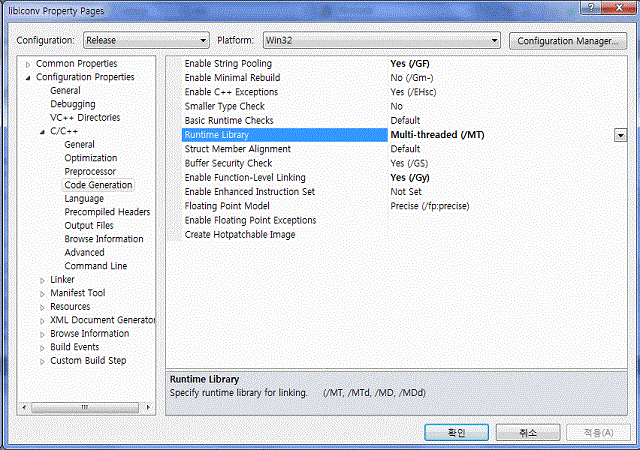Click the Yes (/GF) value
The height and width of the screenshot is (450, 640).
(x=410, y=64)
